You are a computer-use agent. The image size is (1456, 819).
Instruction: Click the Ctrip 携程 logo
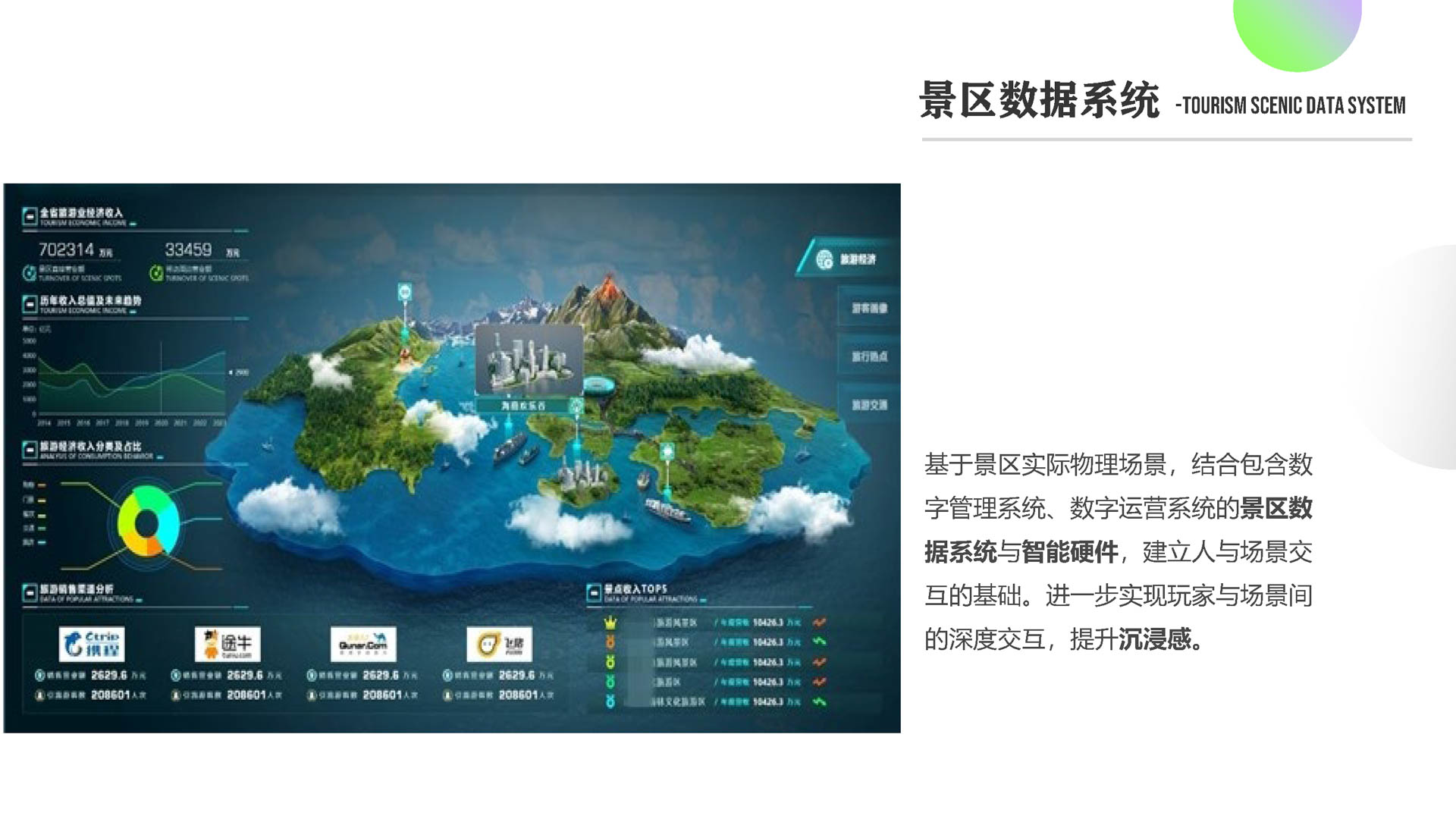(x=92, y=645)
